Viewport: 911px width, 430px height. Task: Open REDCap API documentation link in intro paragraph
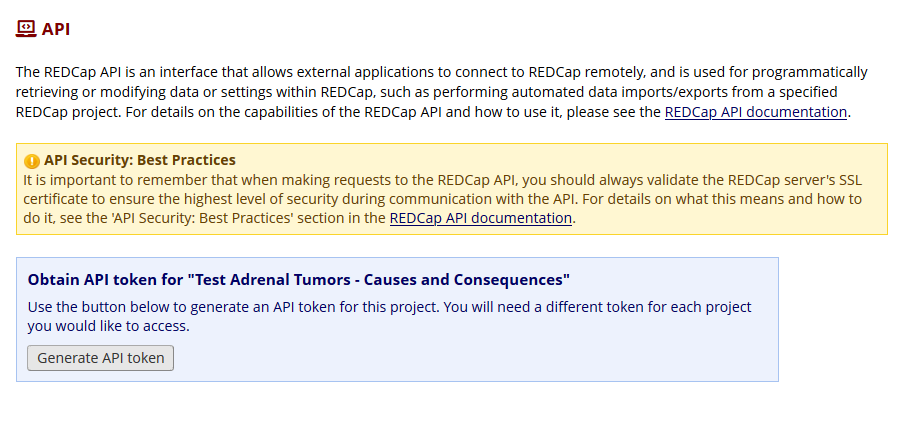[755, 112]
